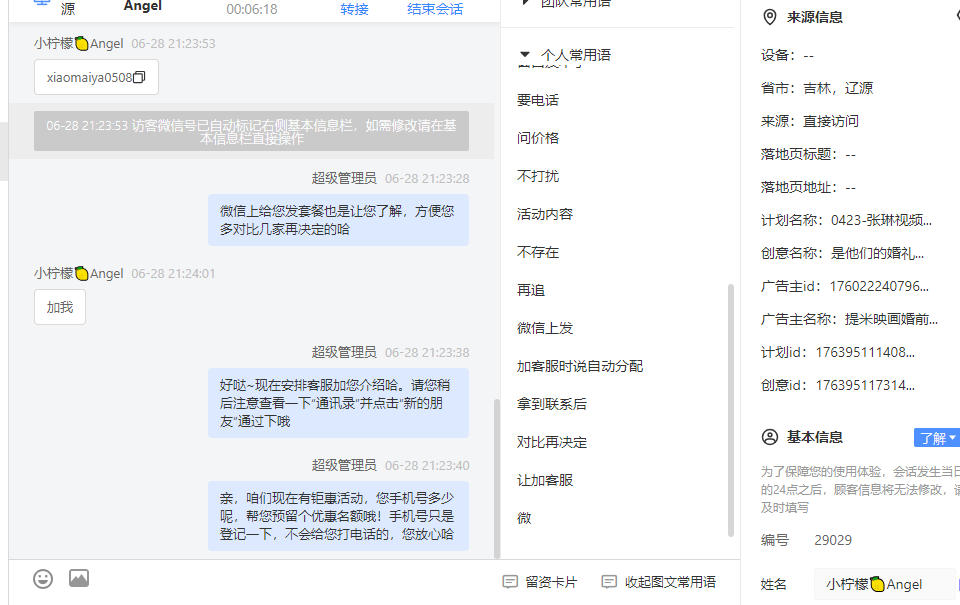Select the 不打扰 quick phrase
Viewport: 960px width, 605px height.
point(538,176)
